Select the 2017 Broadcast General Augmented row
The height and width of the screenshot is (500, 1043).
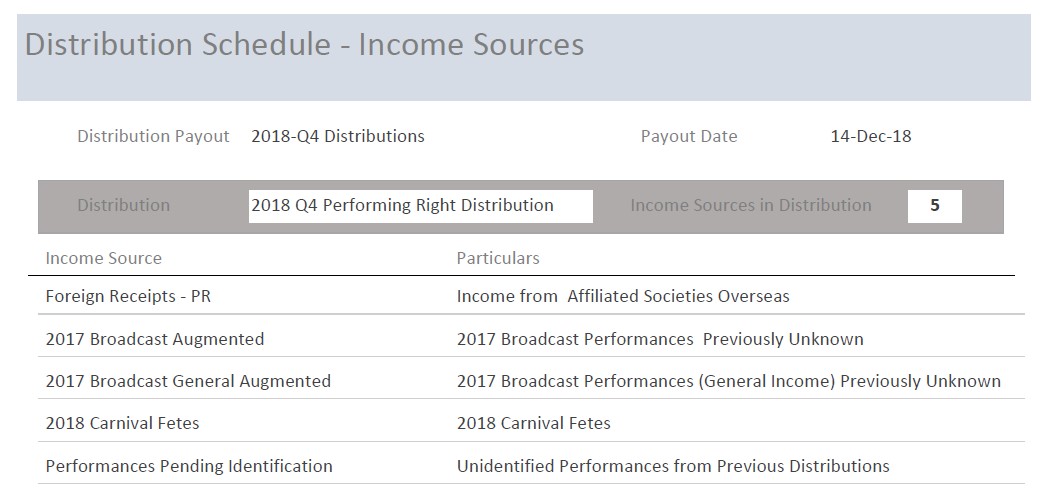click(188, 381)
